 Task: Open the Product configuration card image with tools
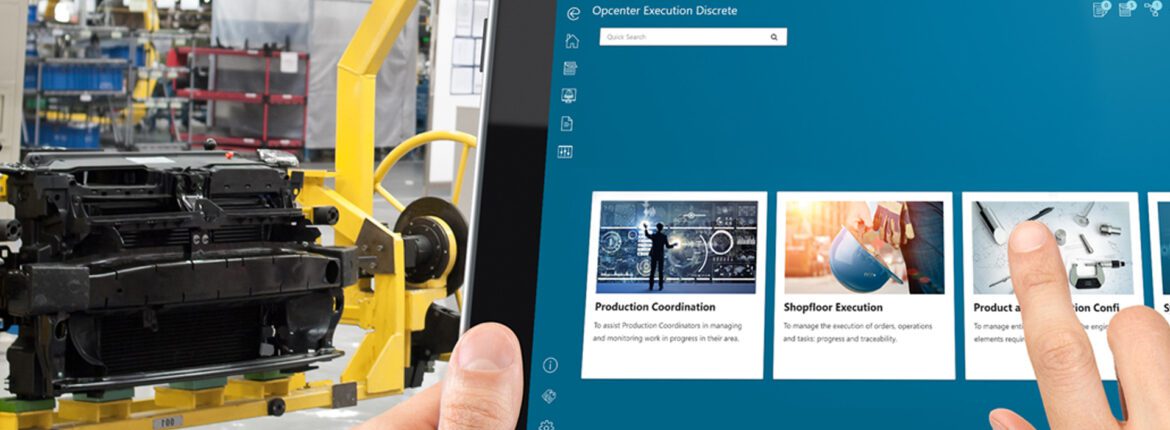pos(1052,248)
